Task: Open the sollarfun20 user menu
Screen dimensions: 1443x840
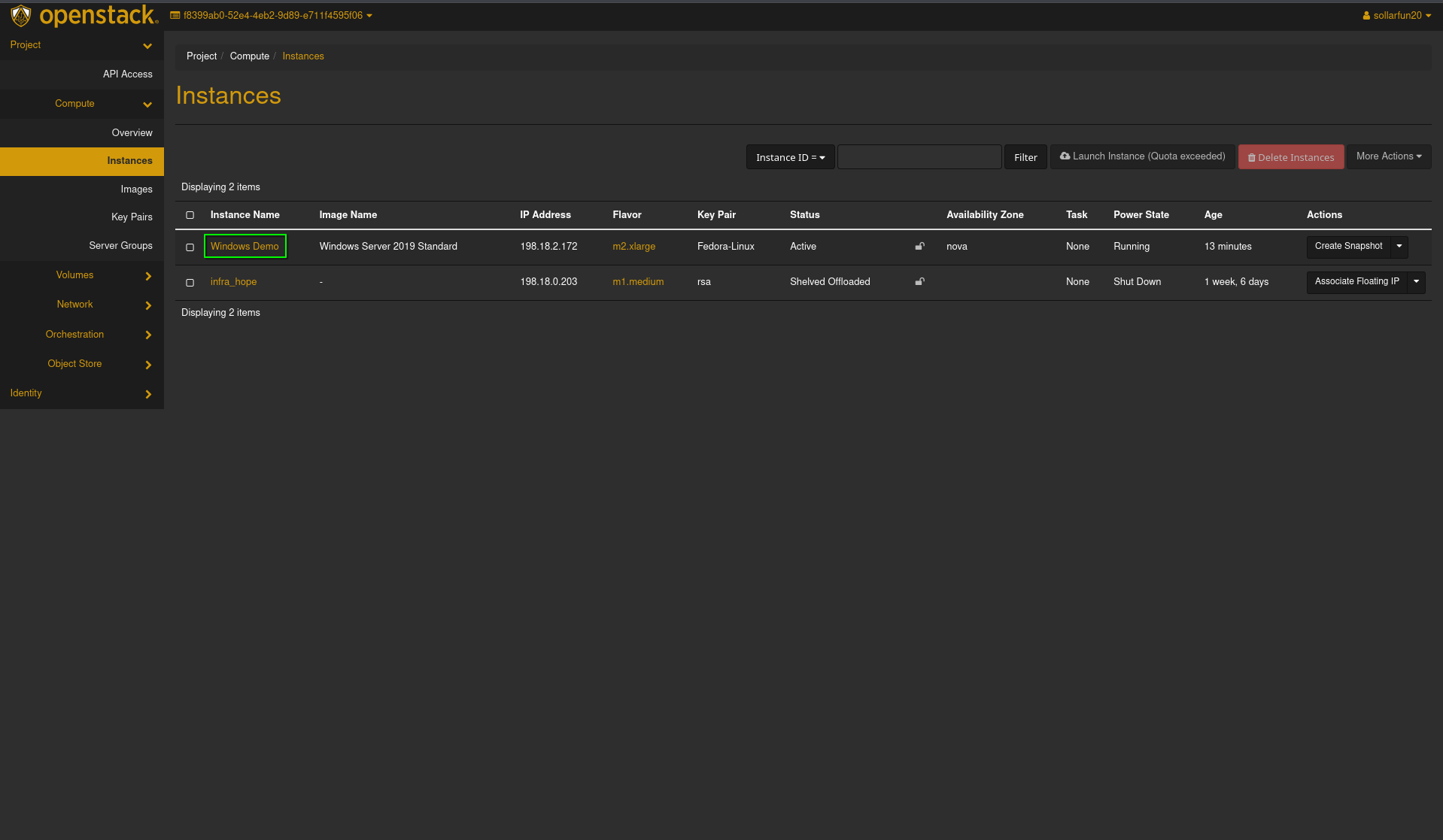Action: (x=1396, y=15)
